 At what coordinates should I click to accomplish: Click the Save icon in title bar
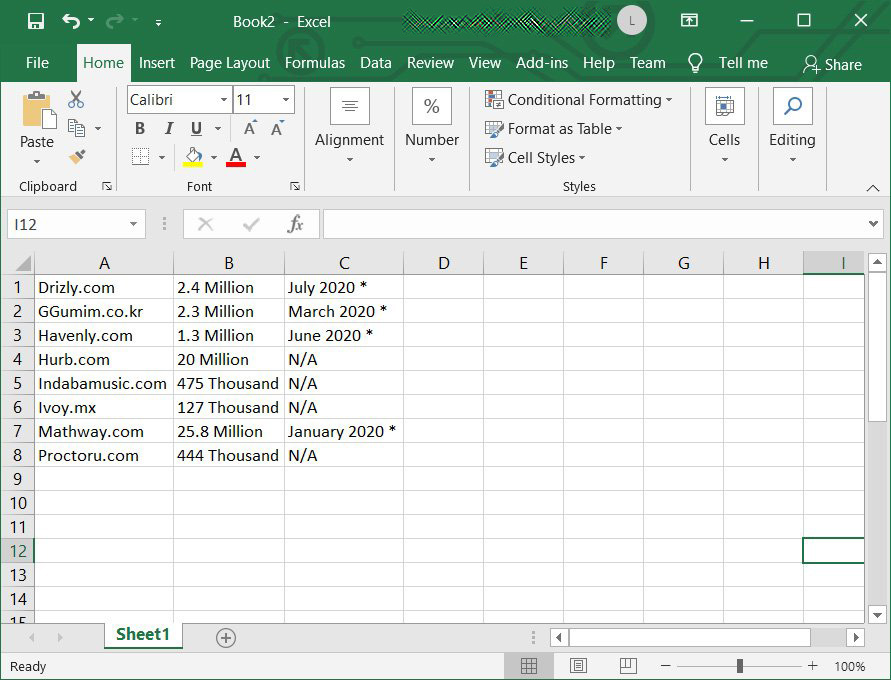[36, 22]
